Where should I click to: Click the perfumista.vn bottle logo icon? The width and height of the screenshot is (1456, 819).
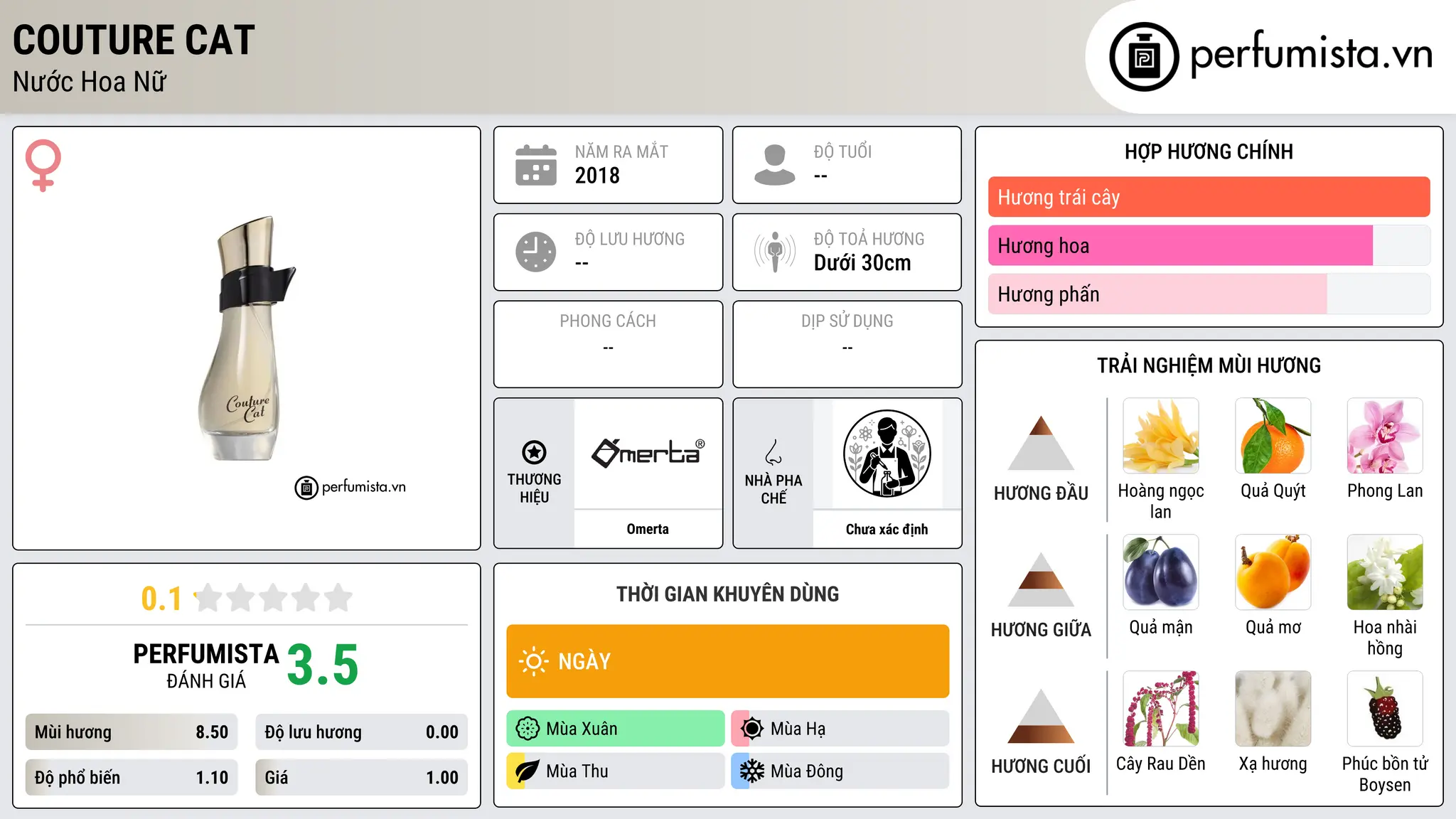click(x=1144, y=57)
